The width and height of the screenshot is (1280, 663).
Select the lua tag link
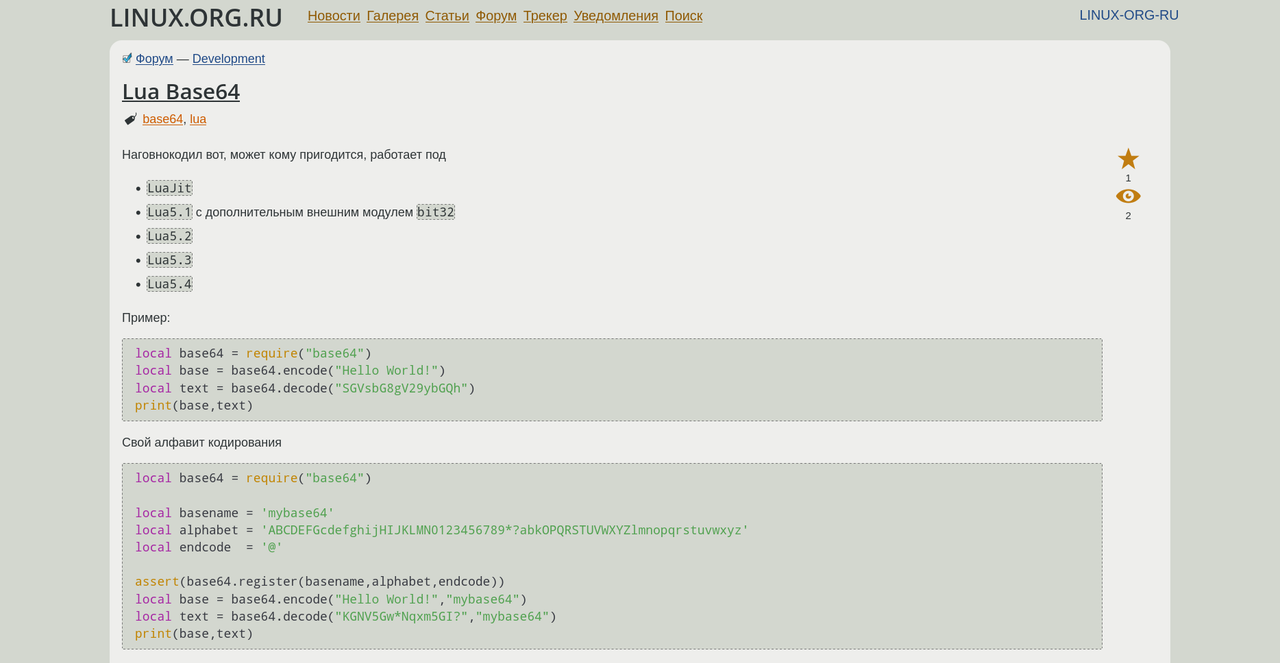[198, 119]
